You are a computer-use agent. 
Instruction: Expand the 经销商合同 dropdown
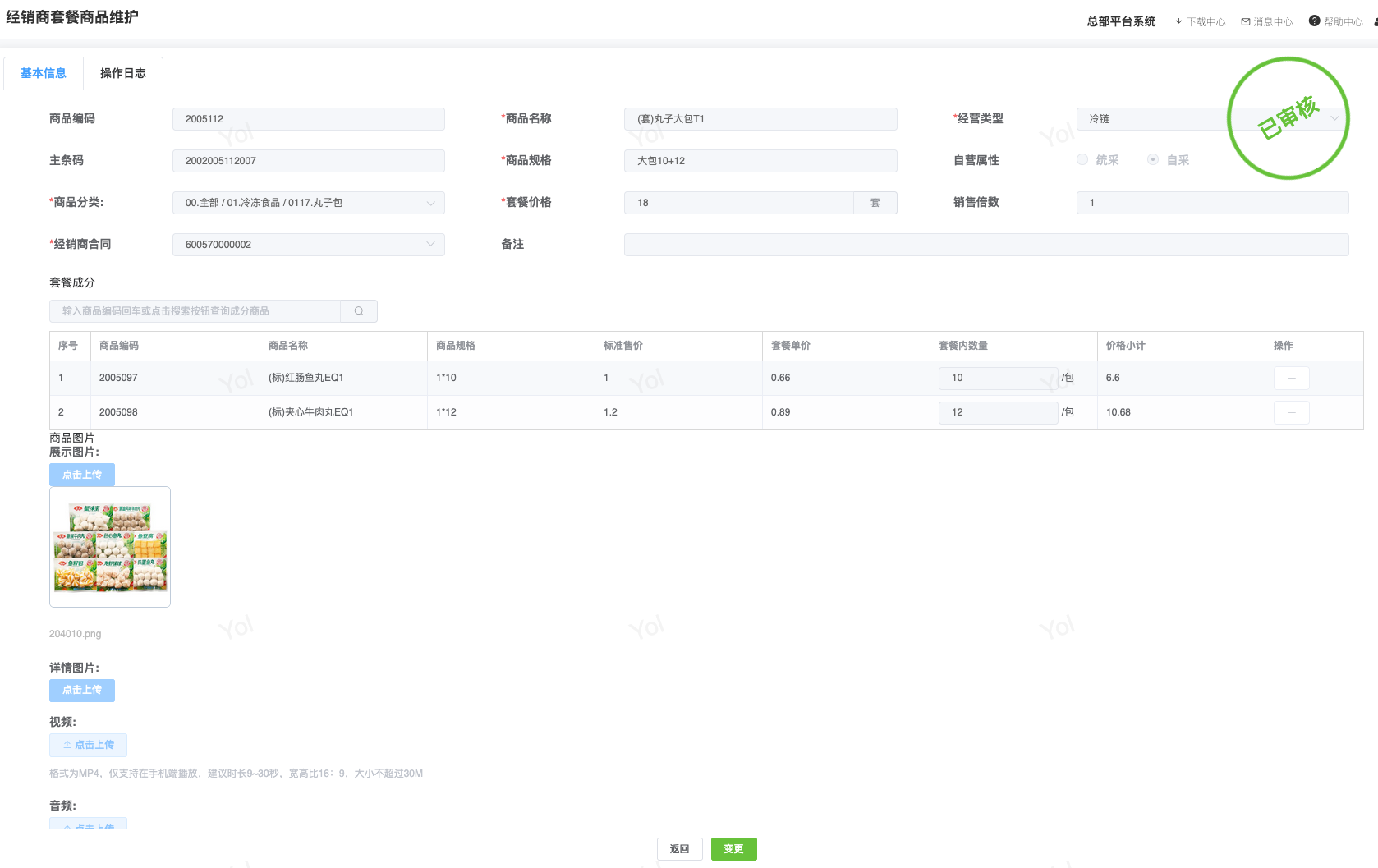(x=309, y=245)
